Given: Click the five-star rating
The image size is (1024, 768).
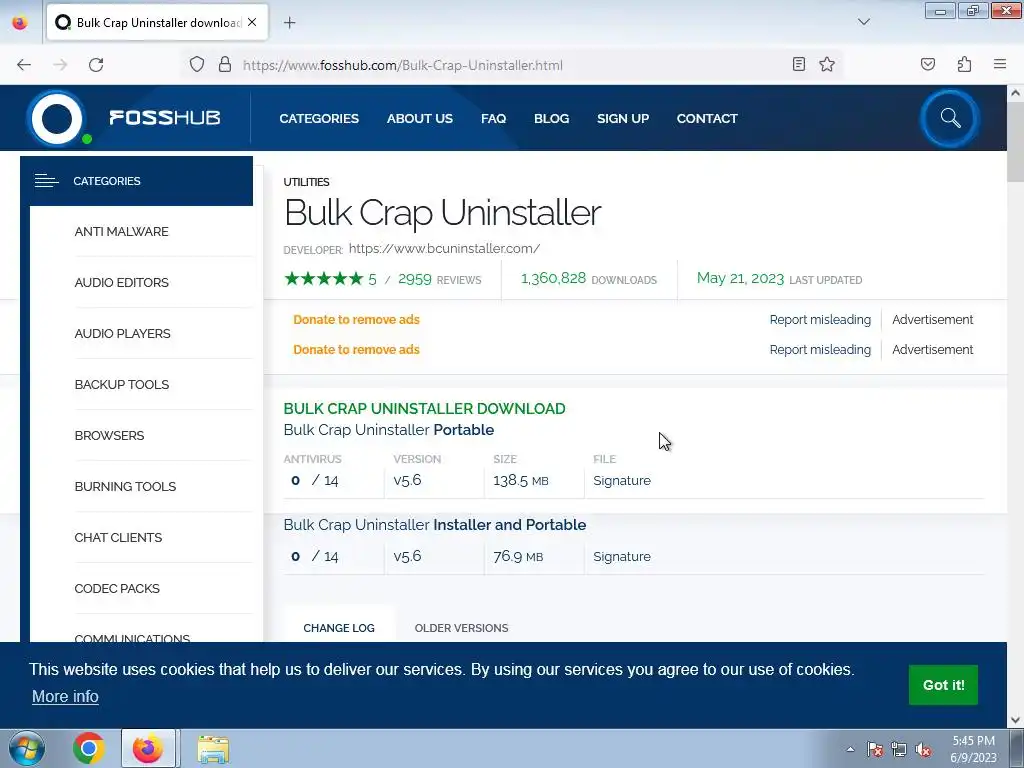Looking at the screenshot, I should 323,279.
